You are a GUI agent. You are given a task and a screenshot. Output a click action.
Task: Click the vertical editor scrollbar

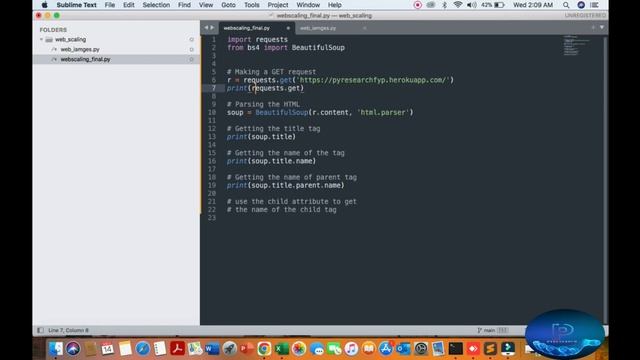[x=605, y=180]
